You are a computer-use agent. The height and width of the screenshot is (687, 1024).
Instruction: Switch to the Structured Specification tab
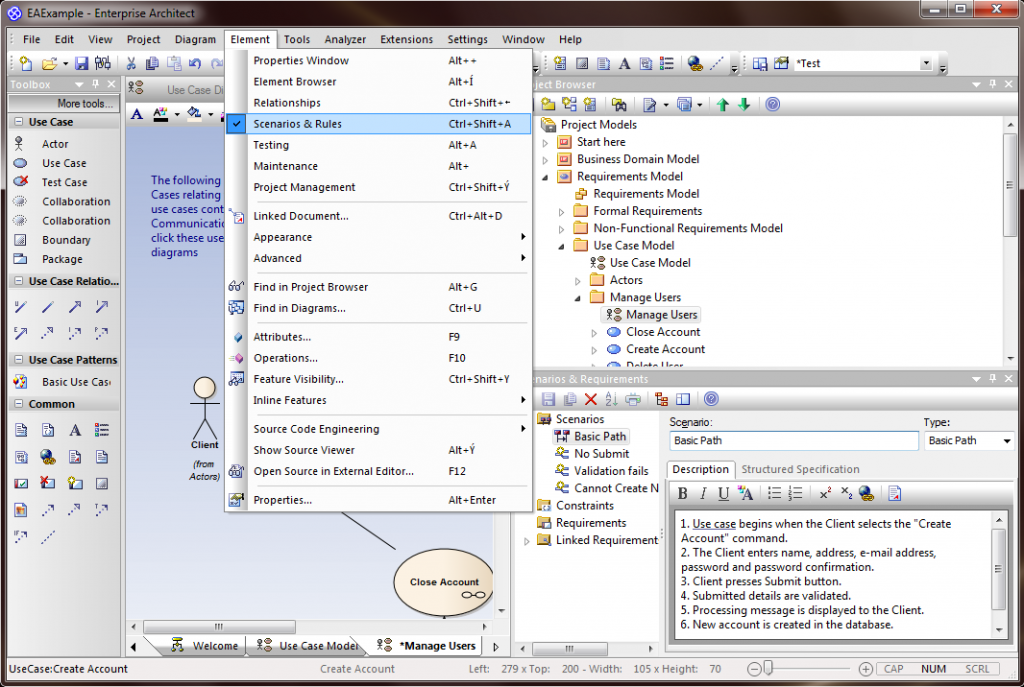(x=800, y=469)
